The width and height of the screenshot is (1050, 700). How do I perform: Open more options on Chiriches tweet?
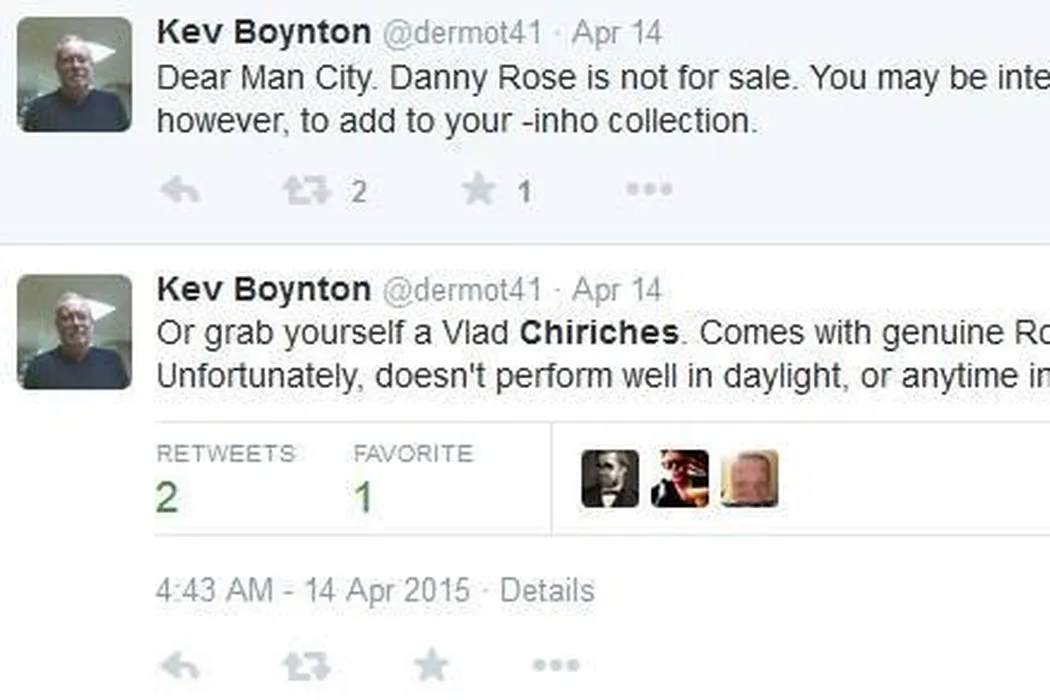(x=556, y=665)
